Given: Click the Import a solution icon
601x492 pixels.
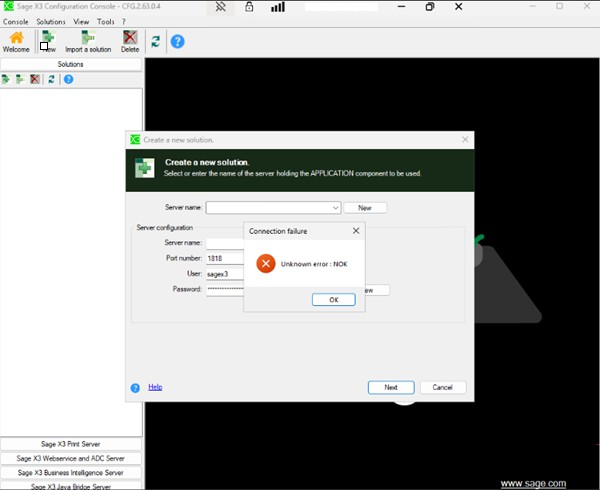Looking at the screenshot, I should 88,41.
